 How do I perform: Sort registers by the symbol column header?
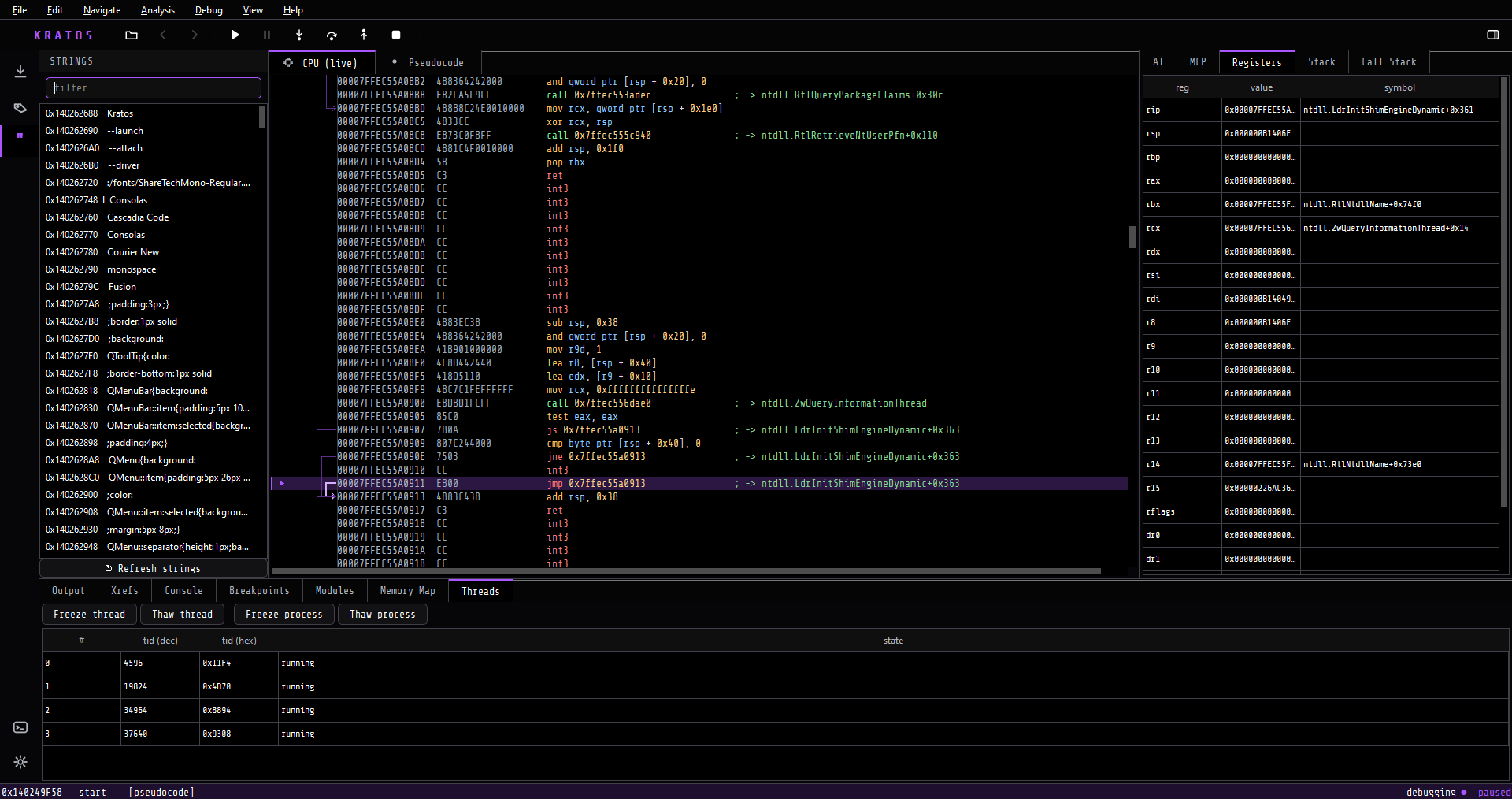tap(1399, 87)
